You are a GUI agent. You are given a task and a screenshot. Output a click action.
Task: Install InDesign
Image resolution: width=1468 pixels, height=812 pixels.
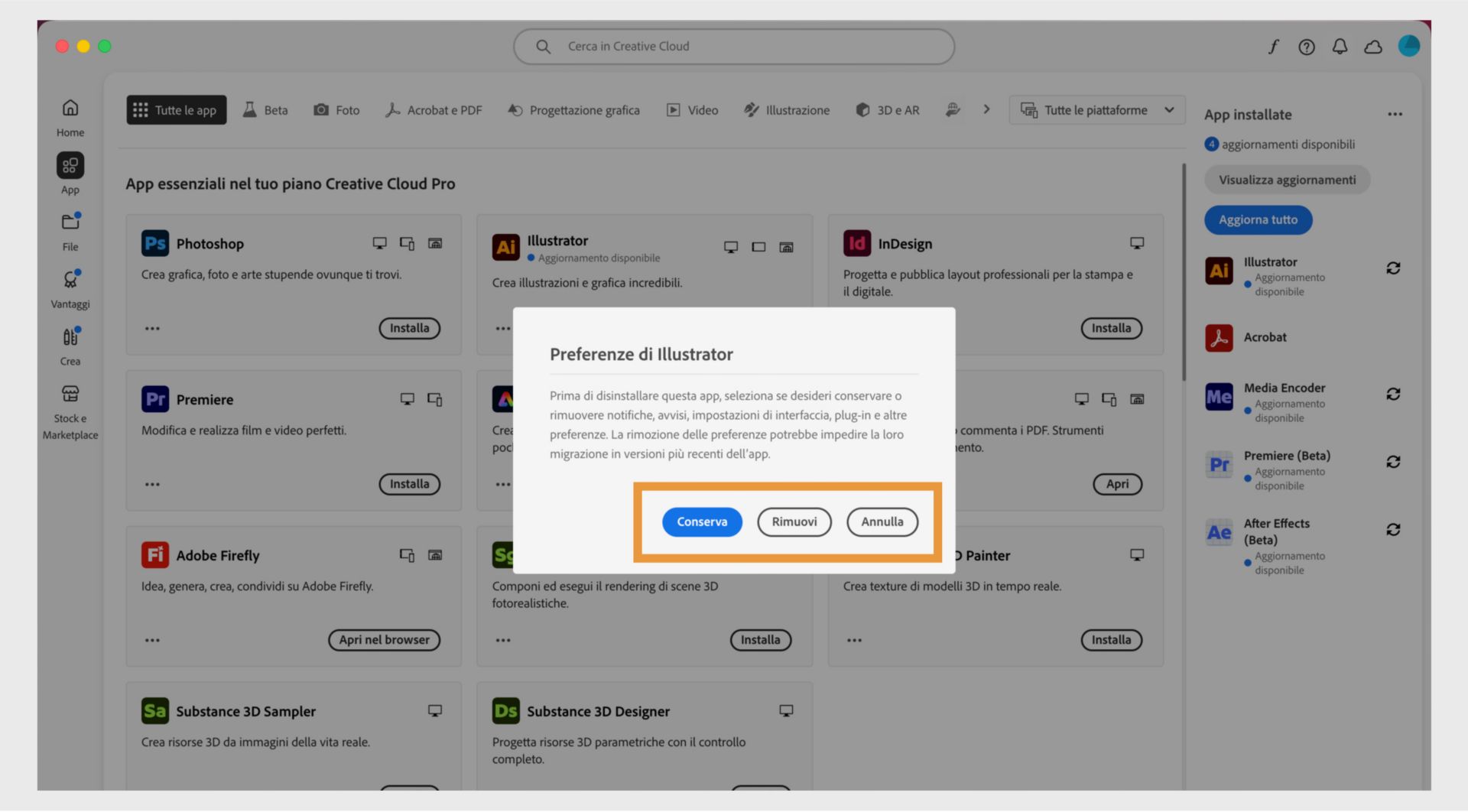(x=1111, y=328)
